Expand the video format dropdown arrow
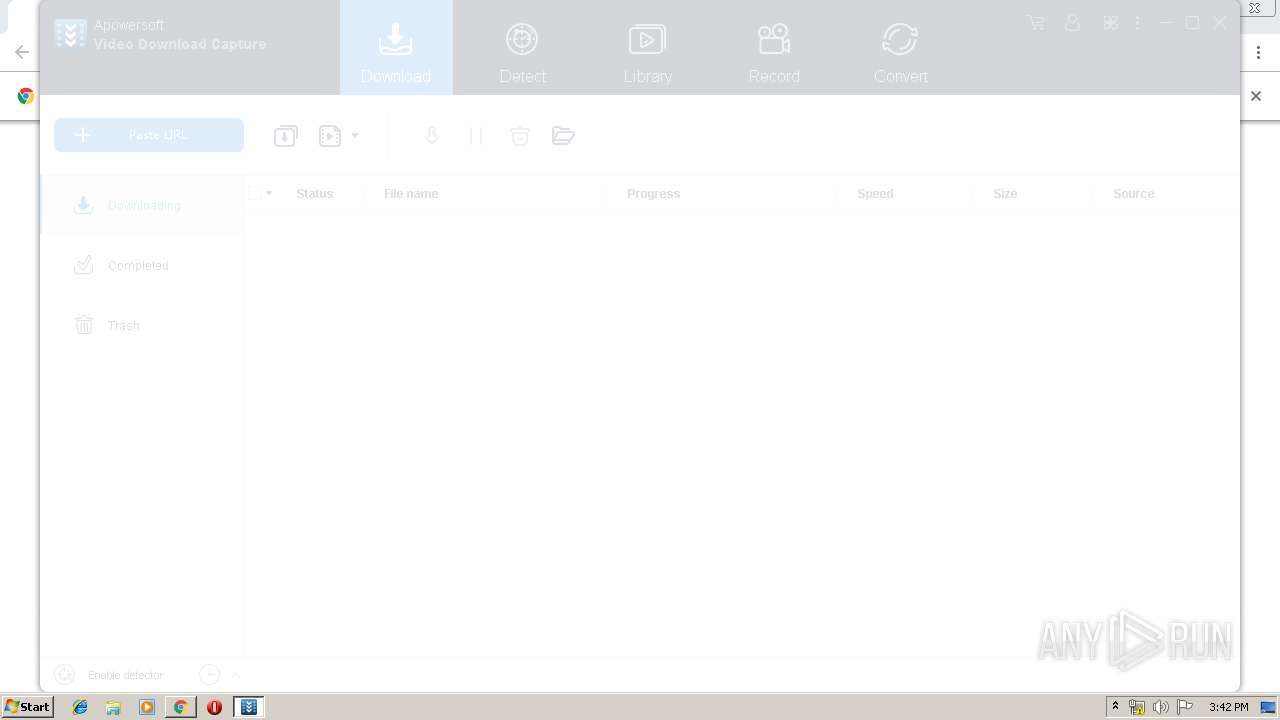Screen dimensions: 1280x720 [x=355, y=136]
